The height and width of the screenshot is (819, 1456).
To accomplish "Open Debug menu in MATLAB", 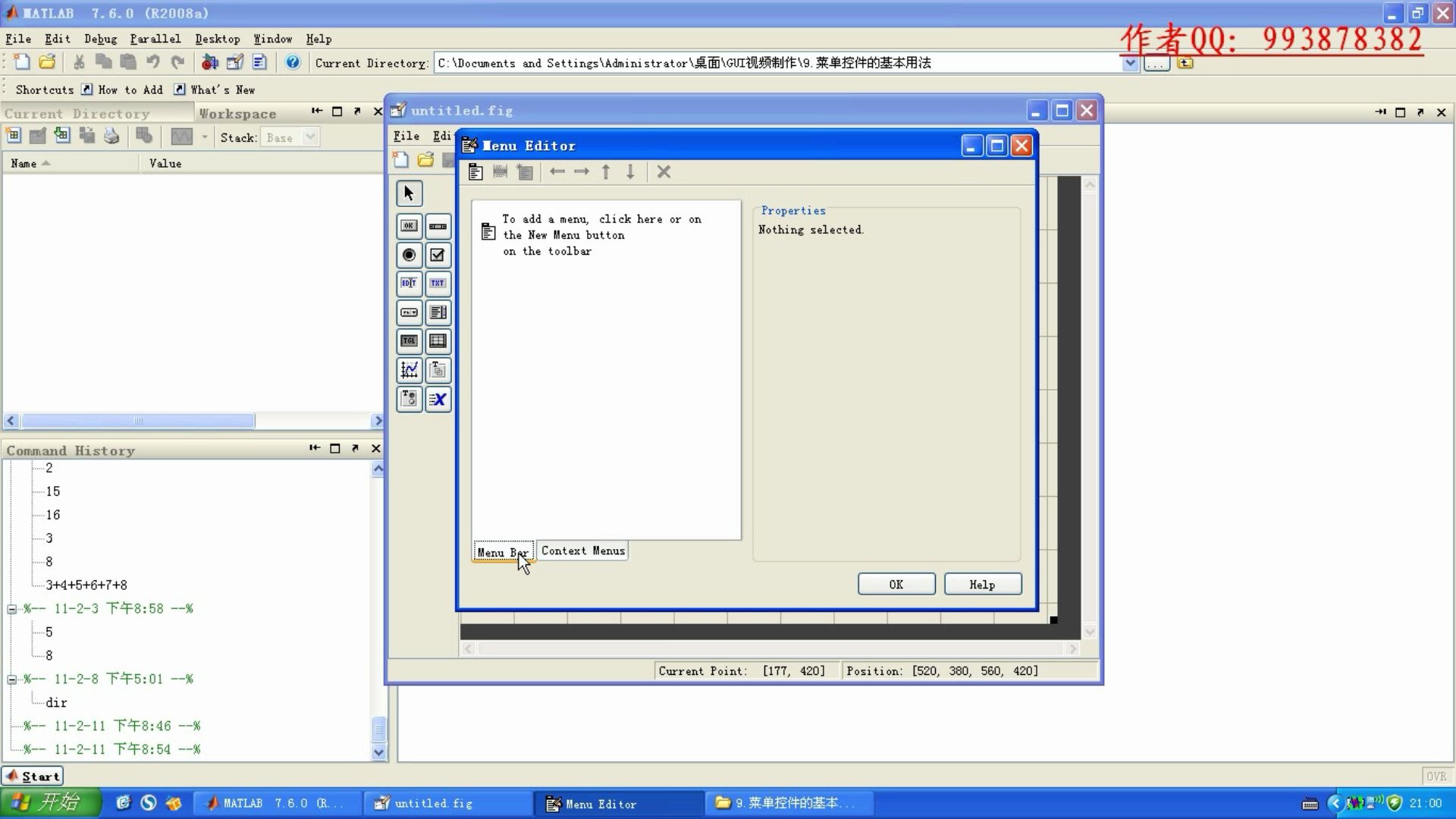I will coord(101,38).
